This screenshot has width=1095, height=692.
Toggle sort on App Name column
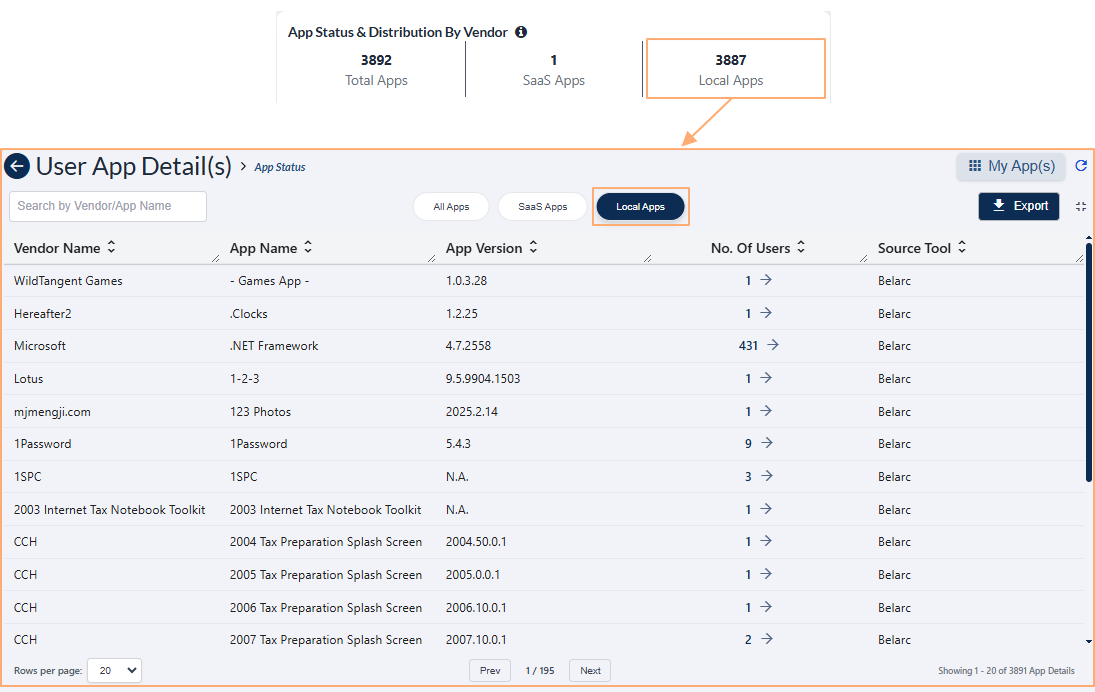coord(308,247)
